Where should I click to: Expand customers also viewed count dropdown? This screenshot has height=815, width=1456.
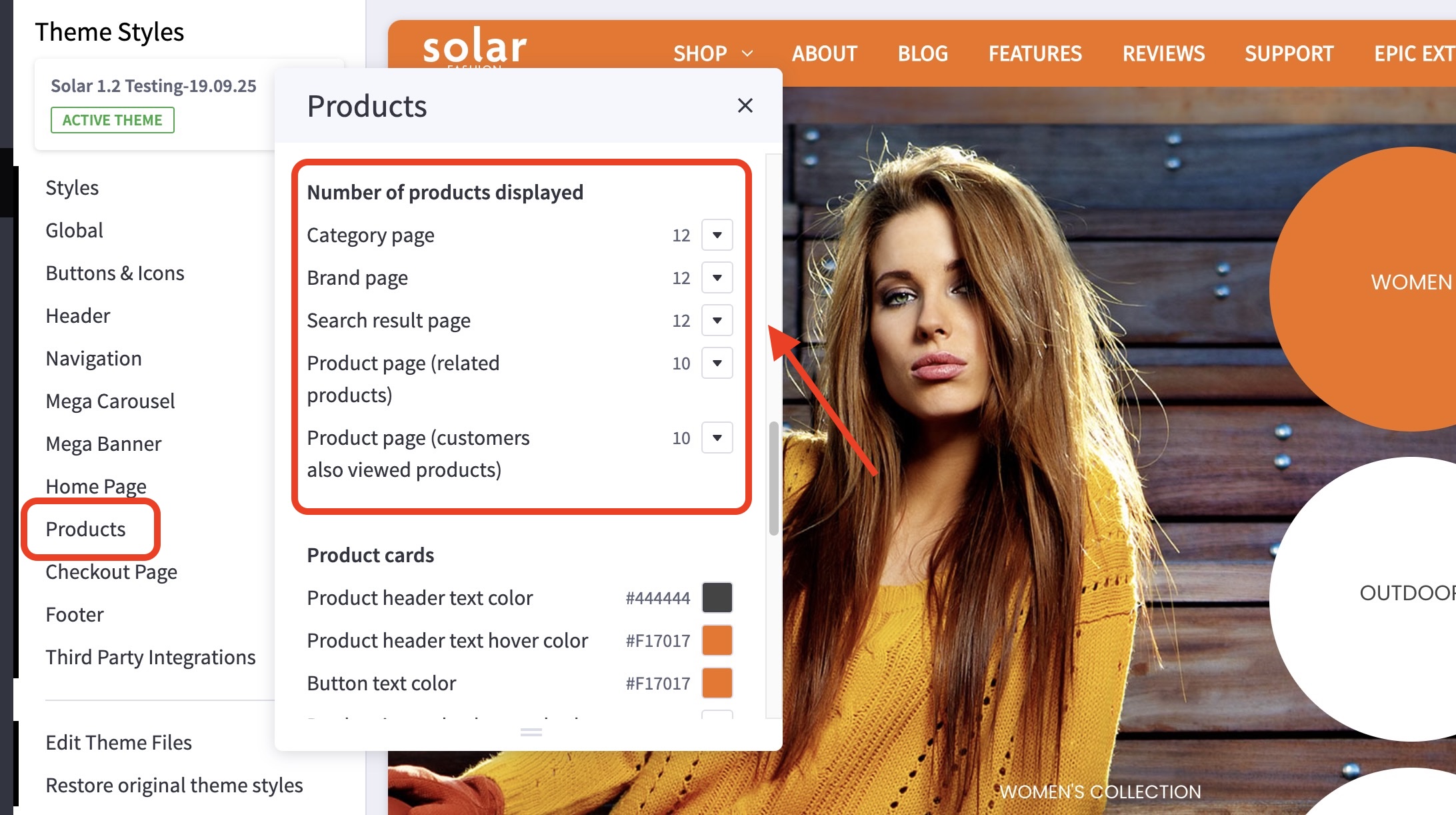point(717,438)
